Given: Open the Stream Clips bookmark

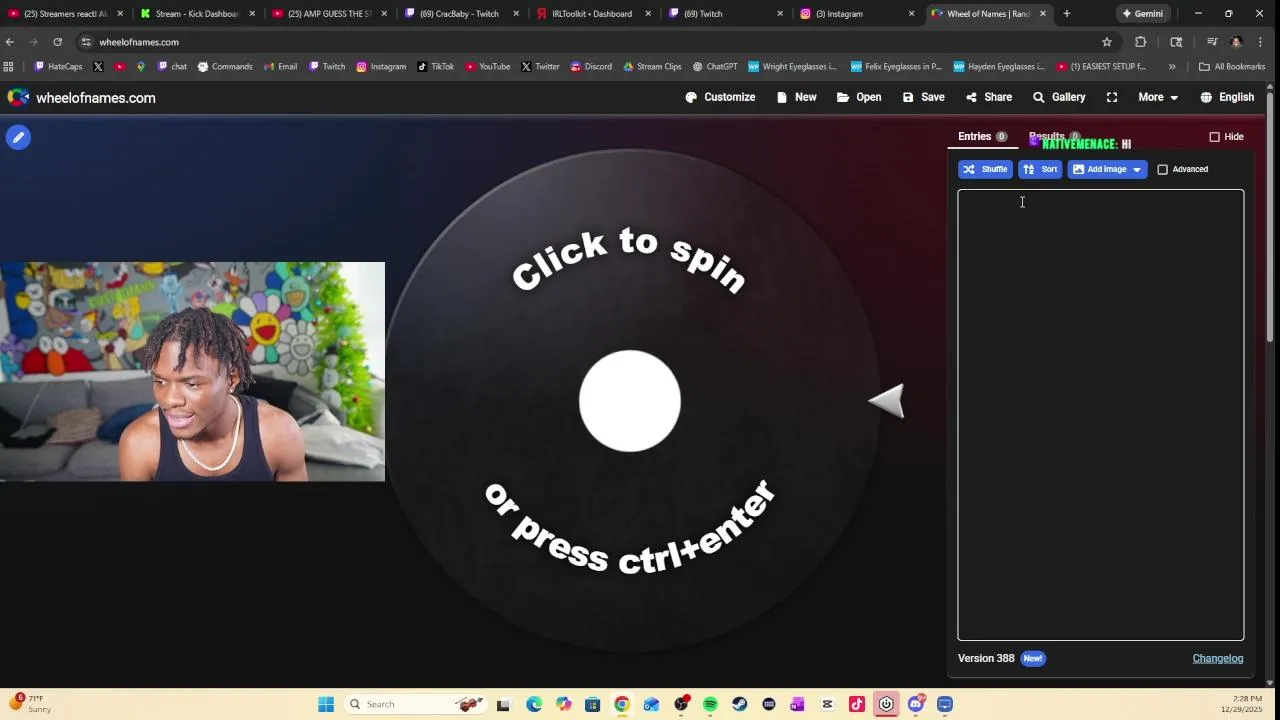Looking at the screenshot, I should pyautogui.click(x=652, y=67).
